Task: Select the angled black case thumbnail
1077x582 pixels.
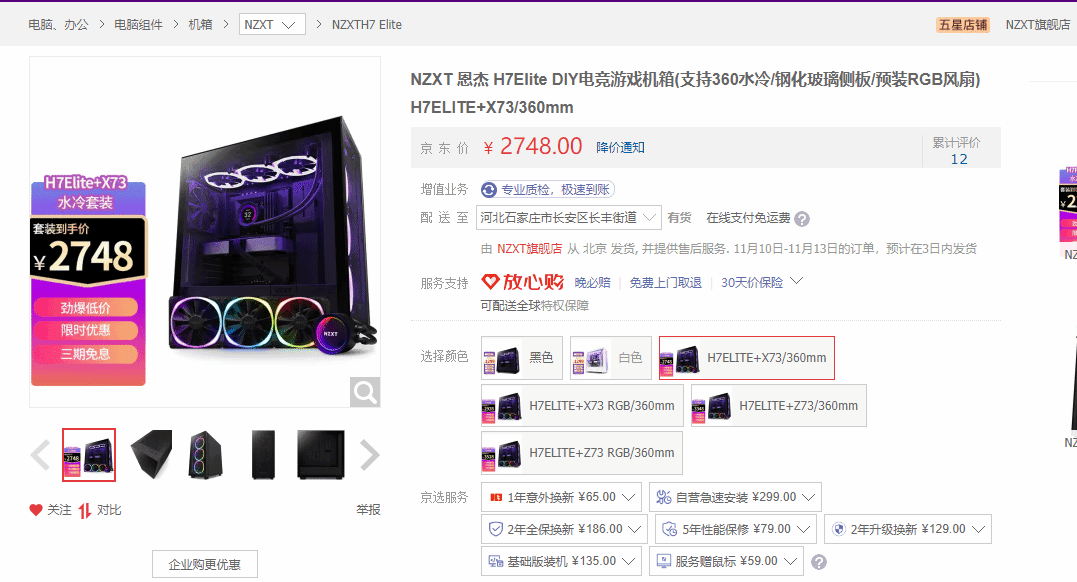Action: [x=151, y=455]
